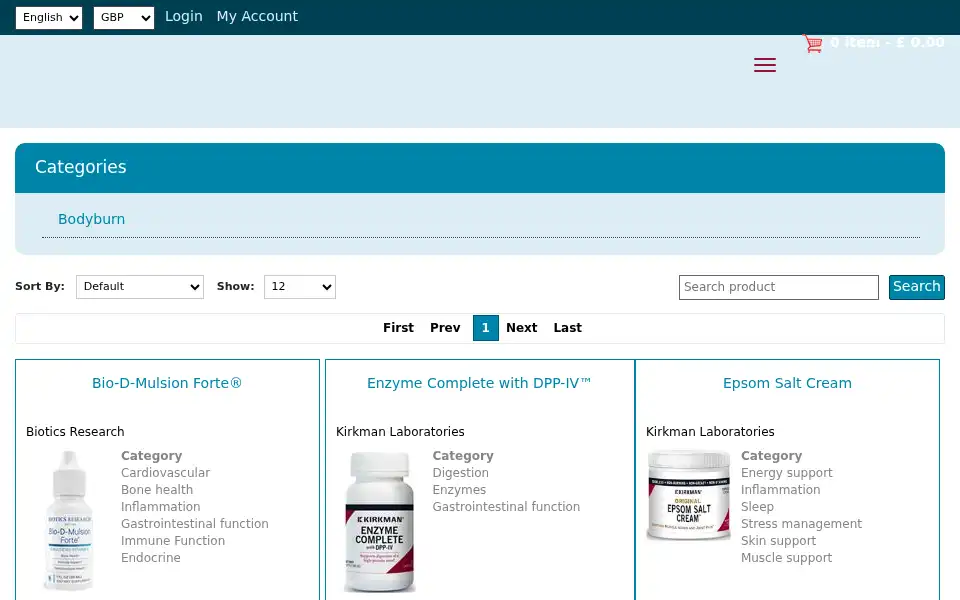Viewport: 960px width, 600px height.
Task: Click Inflammation under Bio-D-Mulsion Forte
Action: (160, 507)
